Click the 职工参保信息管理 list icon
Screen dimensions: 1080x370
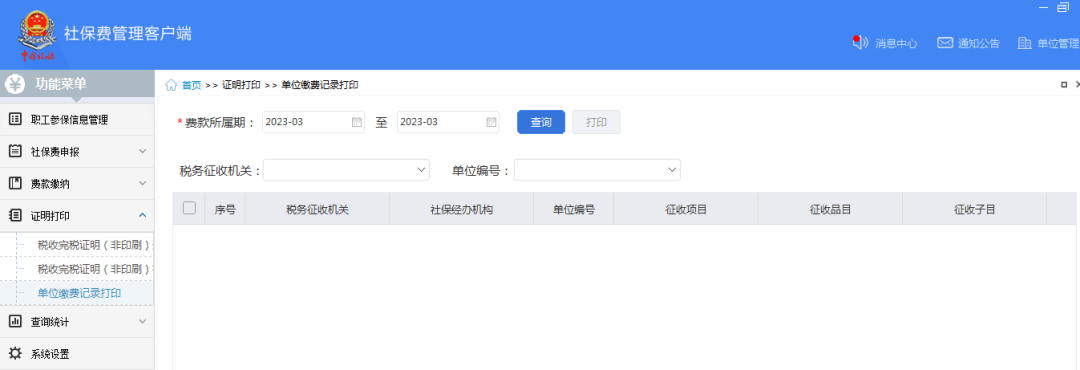(x=14, y=119)
